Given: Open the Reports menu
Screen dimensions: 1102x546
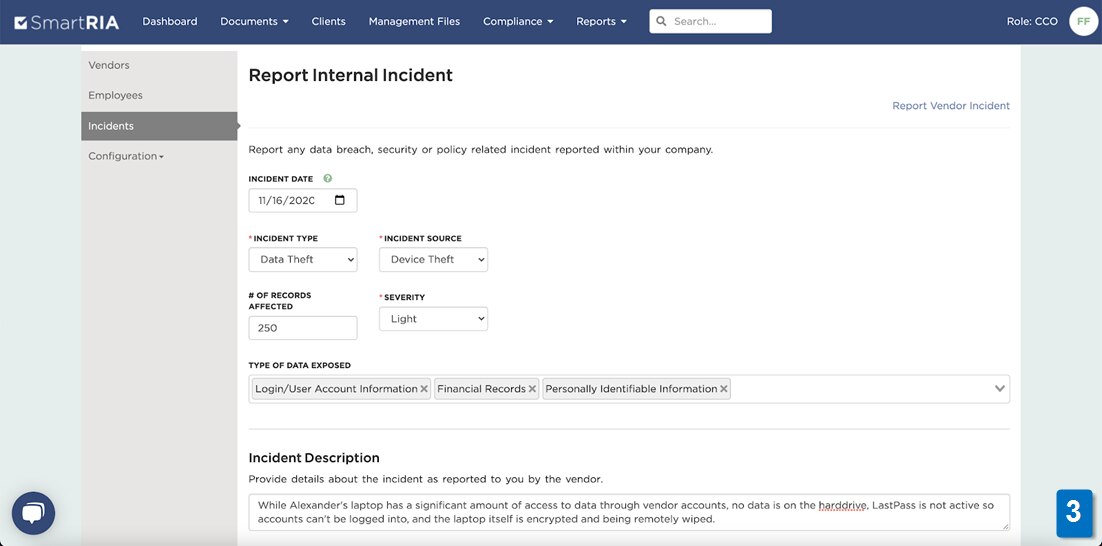Looking at the screenshot, I should click(x=602, y=22).
